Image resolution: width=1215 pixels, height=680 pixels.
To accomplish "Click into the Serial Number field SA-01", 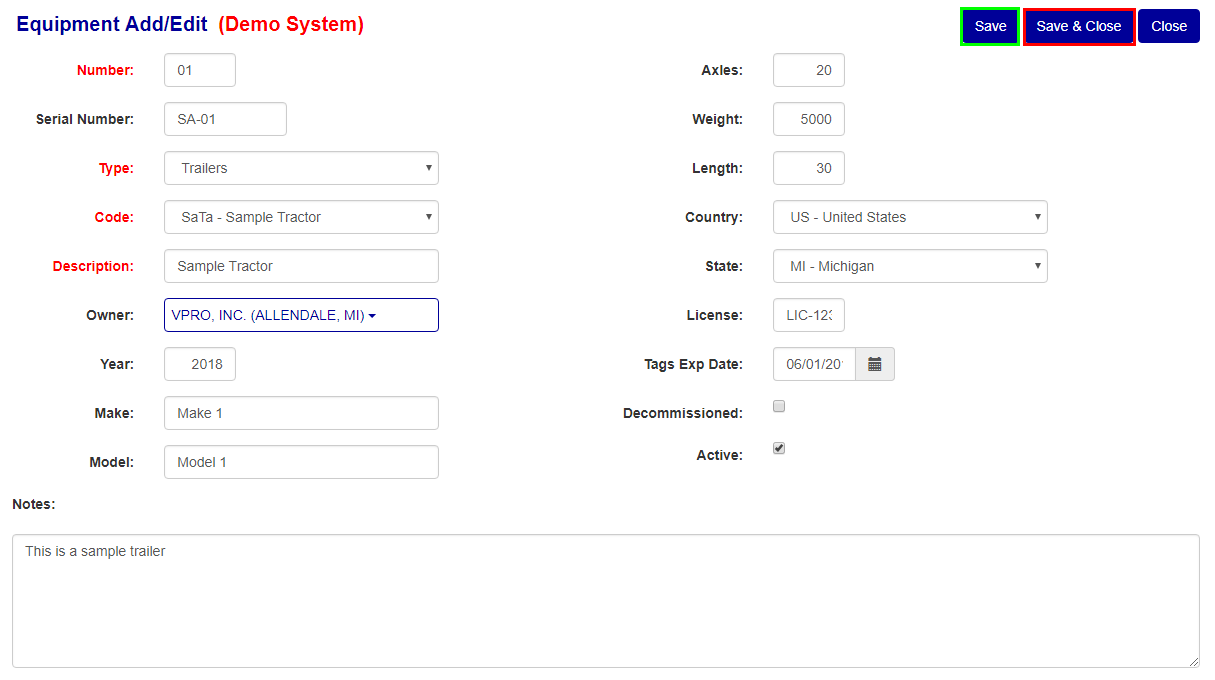I will [x=225, y=119].
